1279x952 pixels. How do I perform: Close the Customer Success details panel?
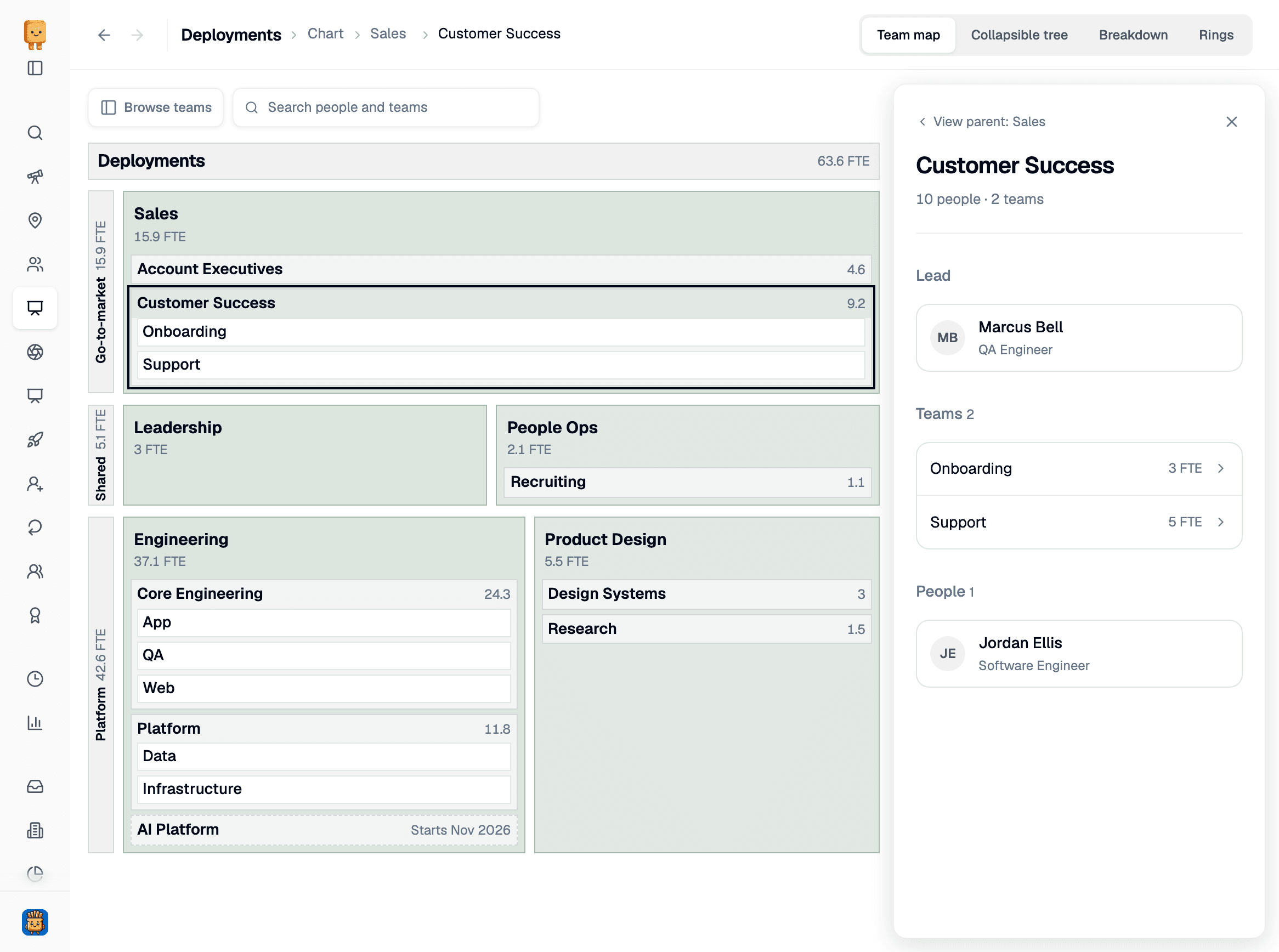tap(1231, 122)
